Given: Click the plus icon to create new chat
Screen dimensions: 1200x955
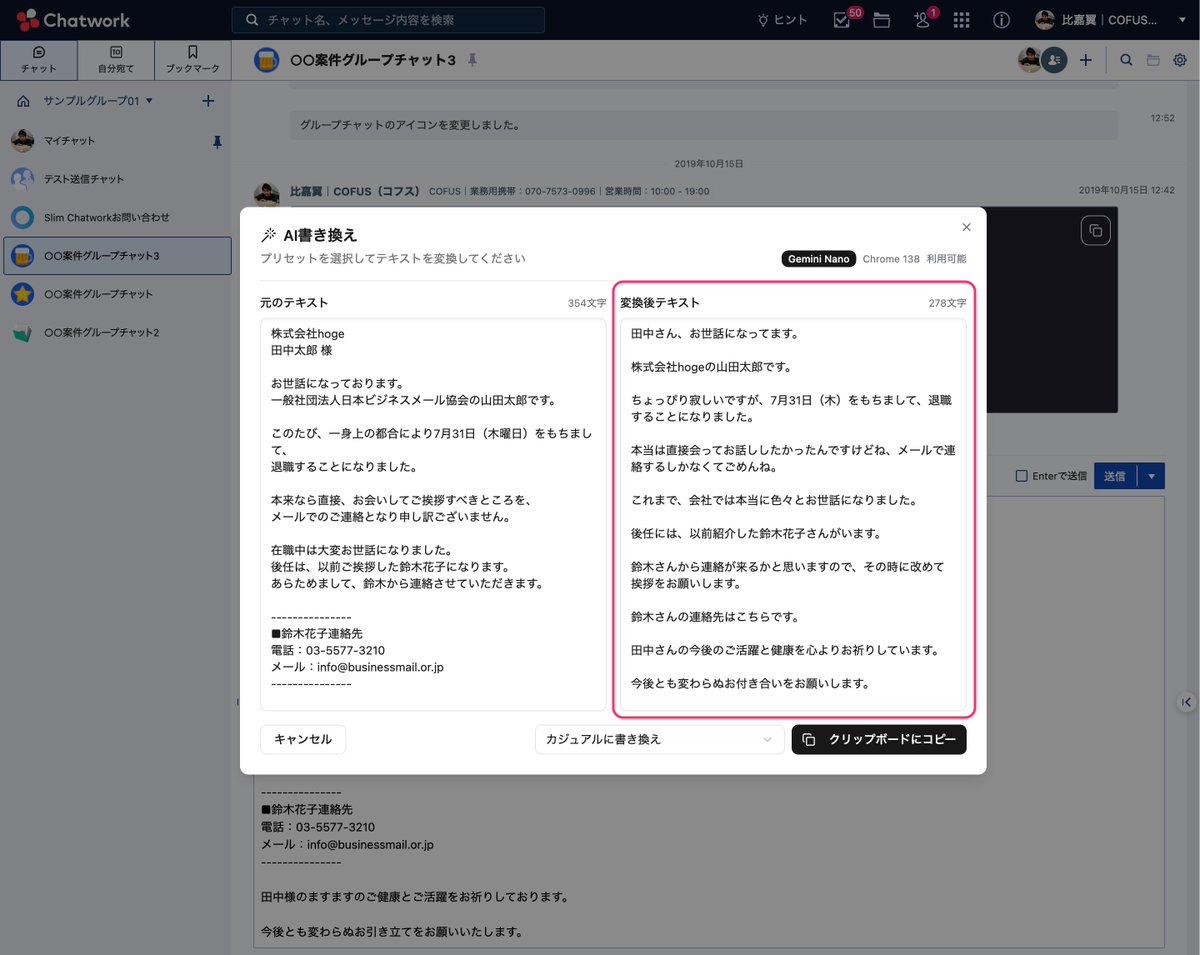Looking at the screenshot, I should (207, 100).
